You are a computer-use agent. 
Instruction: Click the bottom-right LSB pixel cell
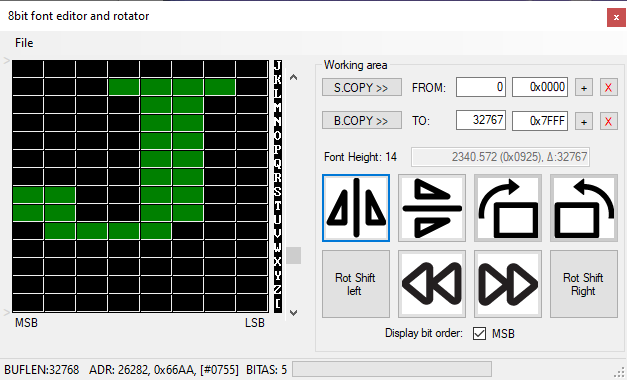point(252,303)
